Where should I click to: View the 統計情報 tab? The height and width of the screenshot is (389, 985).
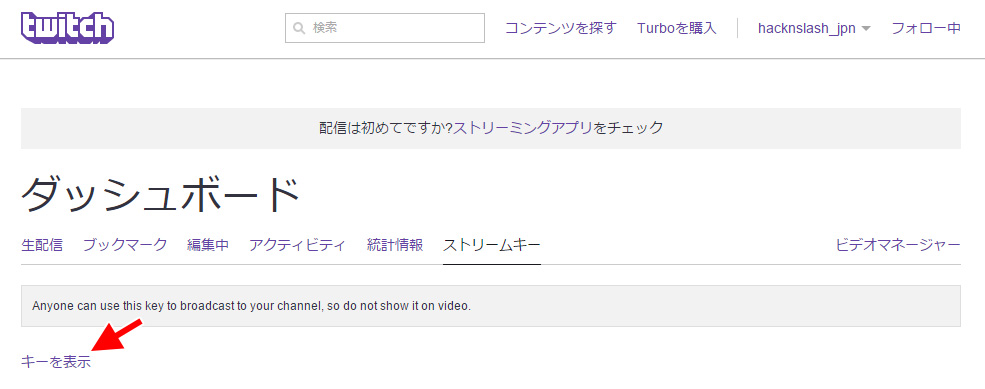coord(395,245)
